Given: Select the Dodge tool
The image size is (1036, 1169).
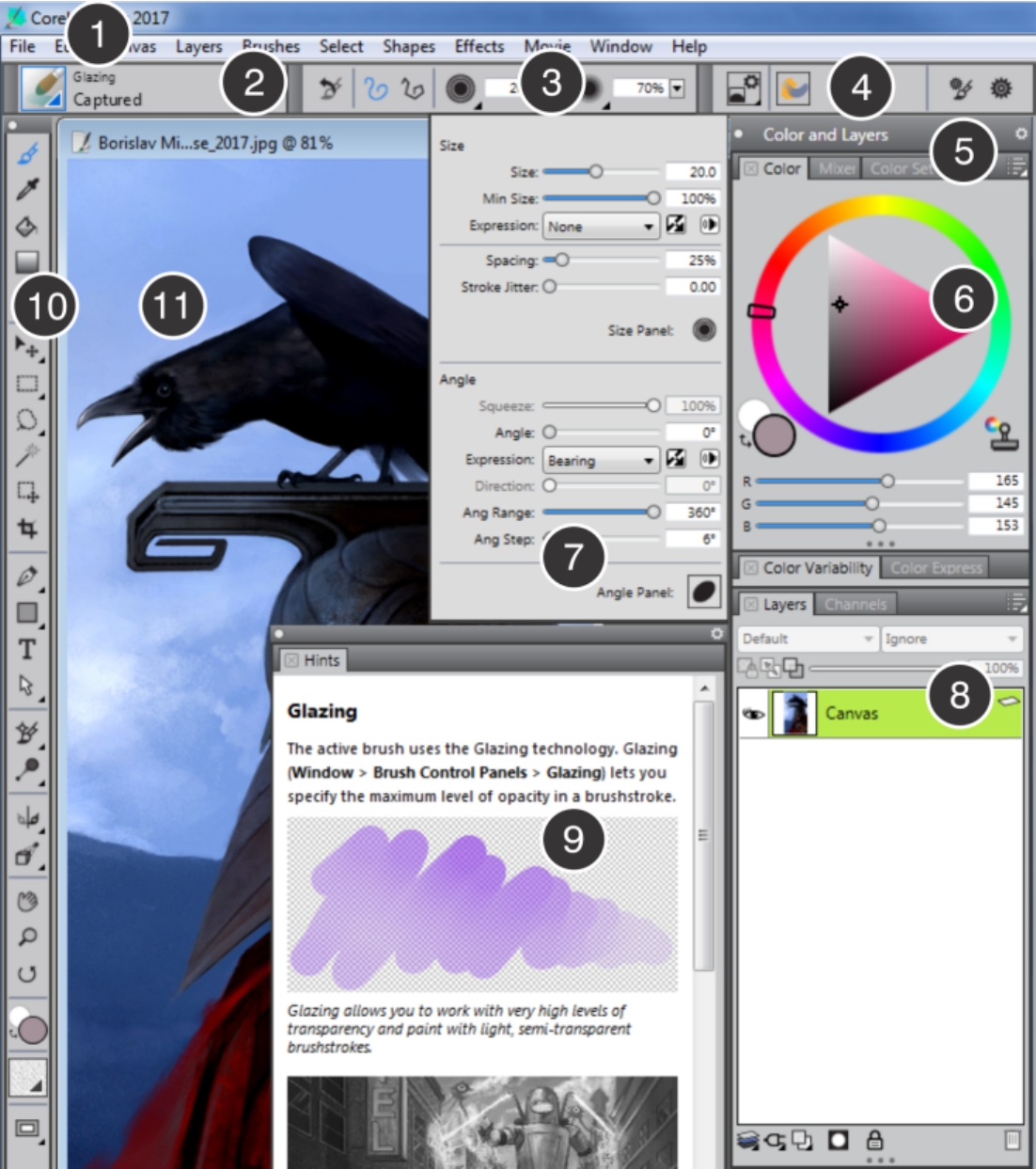Looking at the screenshot, I should click(x=27, y=769).
